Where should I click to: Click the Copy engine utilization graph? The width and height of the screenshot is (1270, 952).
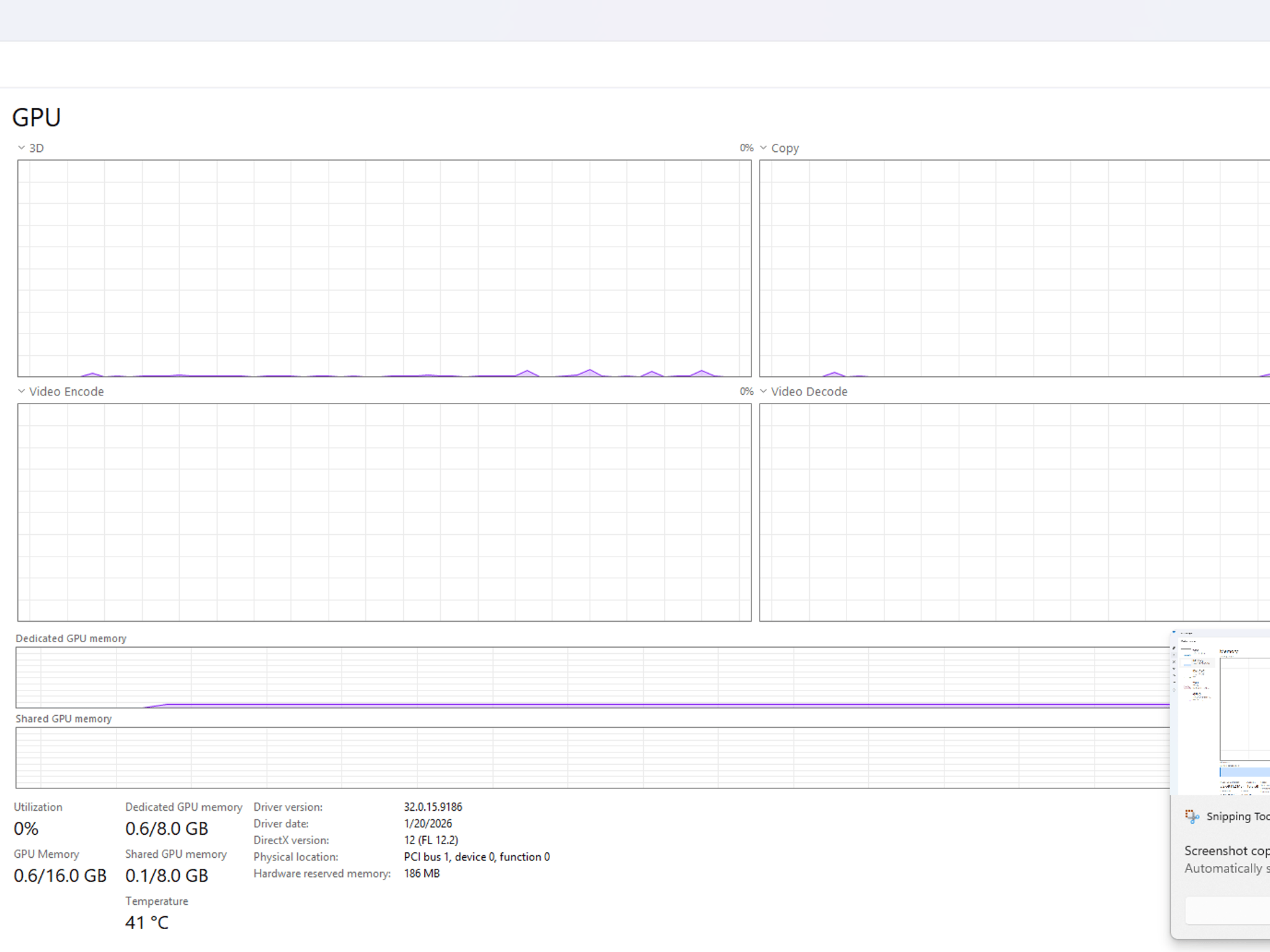[1015, 268]
